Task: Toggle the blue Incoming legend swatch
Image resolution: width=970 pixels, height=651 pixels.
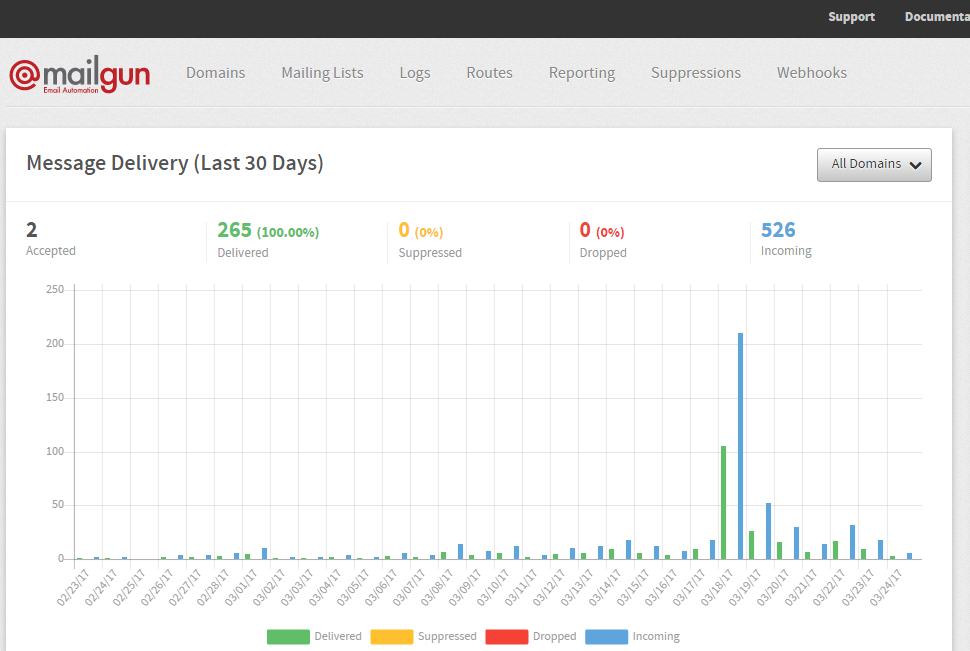Action: click(x=606, y=636)
